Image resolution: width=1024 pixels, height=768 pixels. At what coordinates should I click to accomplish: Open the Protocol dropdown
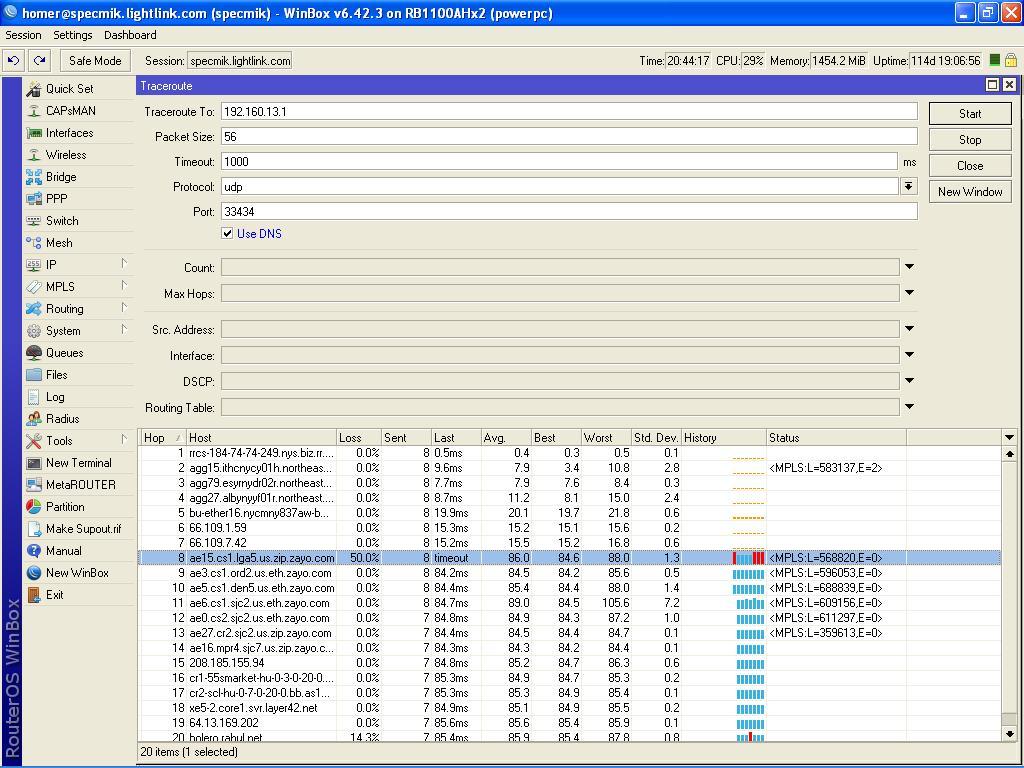[909, 186]
